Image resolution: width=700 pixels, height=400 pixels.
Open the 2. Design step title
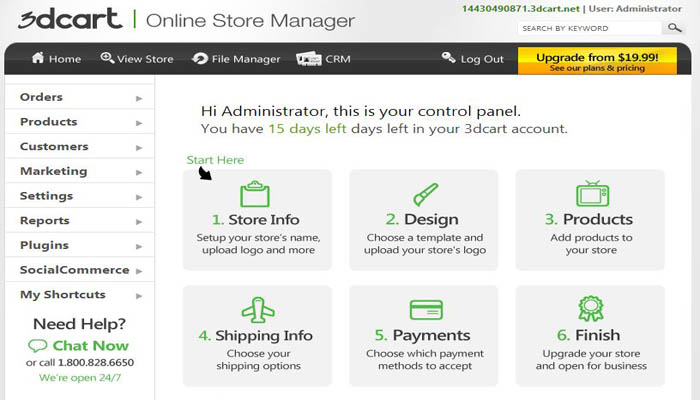(x=422, y=220)
